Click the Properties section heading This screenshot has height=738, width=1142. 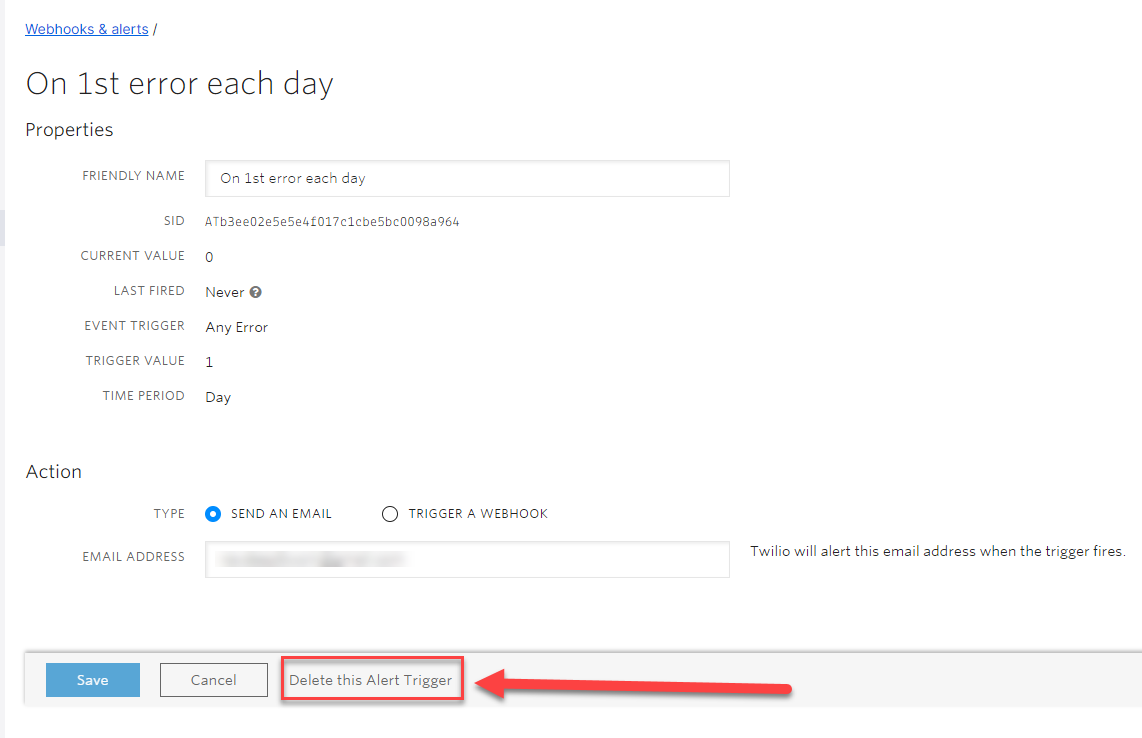point(69,130)
